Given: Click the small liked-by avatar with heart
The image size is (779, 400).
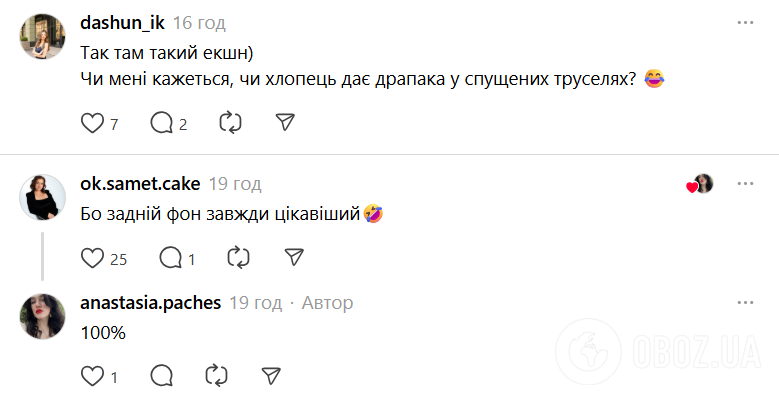Looking at the screenshot, I should 702,184.
